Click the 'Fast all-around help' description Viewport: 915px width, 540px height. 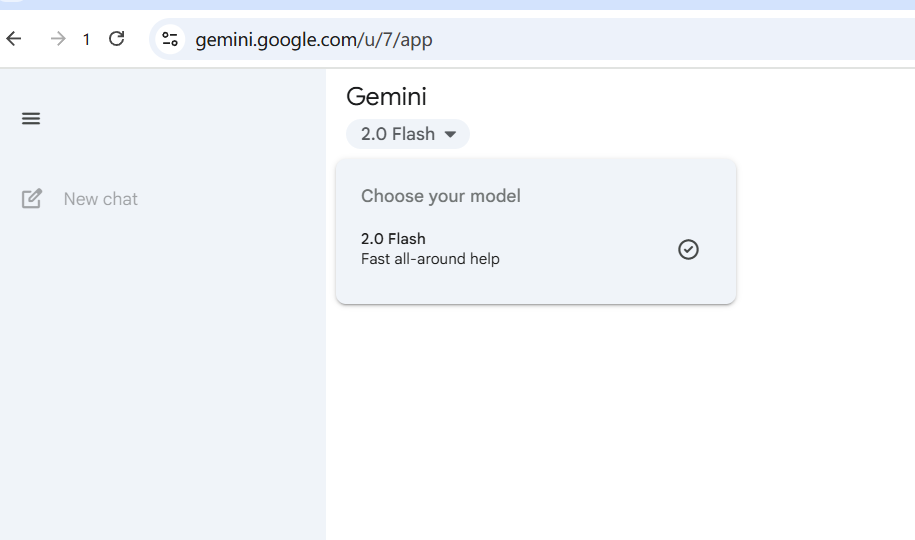coord(430,259)
